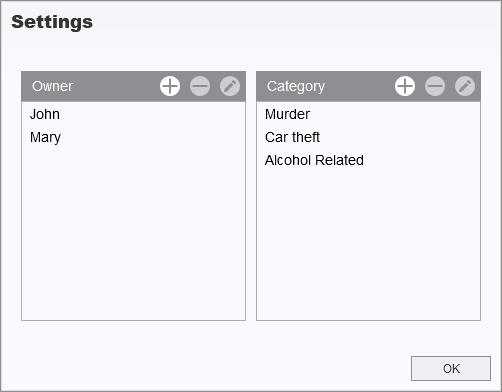The image size is (502, 392).
Task: Click the Category remove minus icon
Action: tap(435, 86)
